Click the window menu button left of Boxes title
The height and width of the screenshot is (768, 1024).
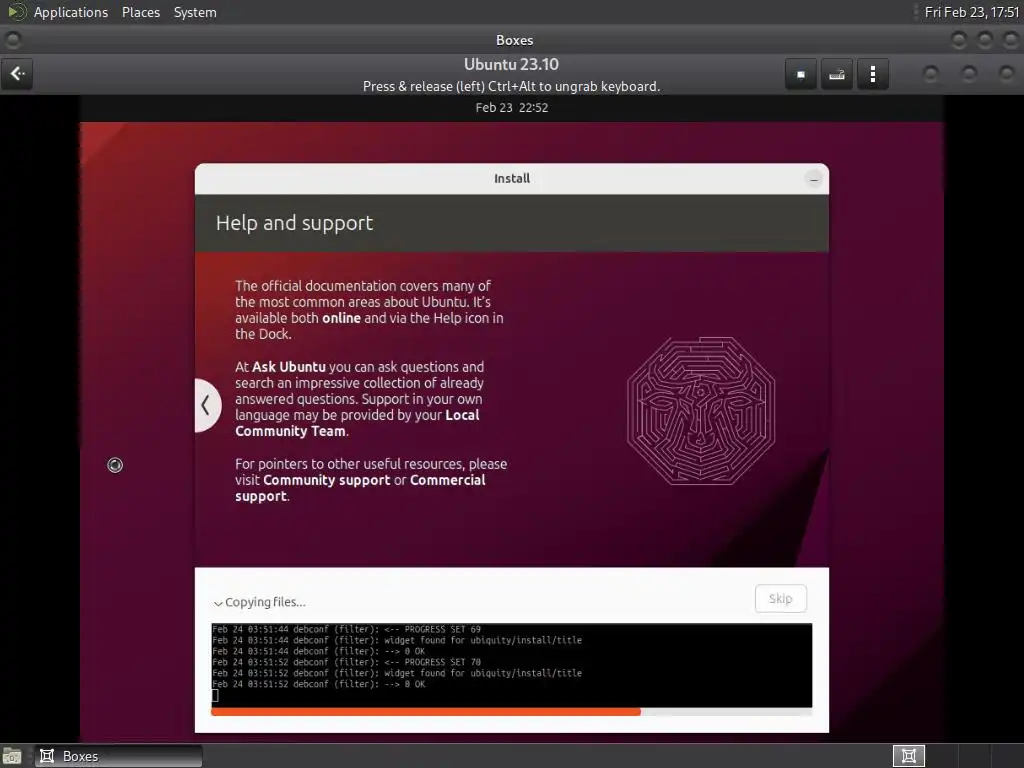click(x=12, y=40)
